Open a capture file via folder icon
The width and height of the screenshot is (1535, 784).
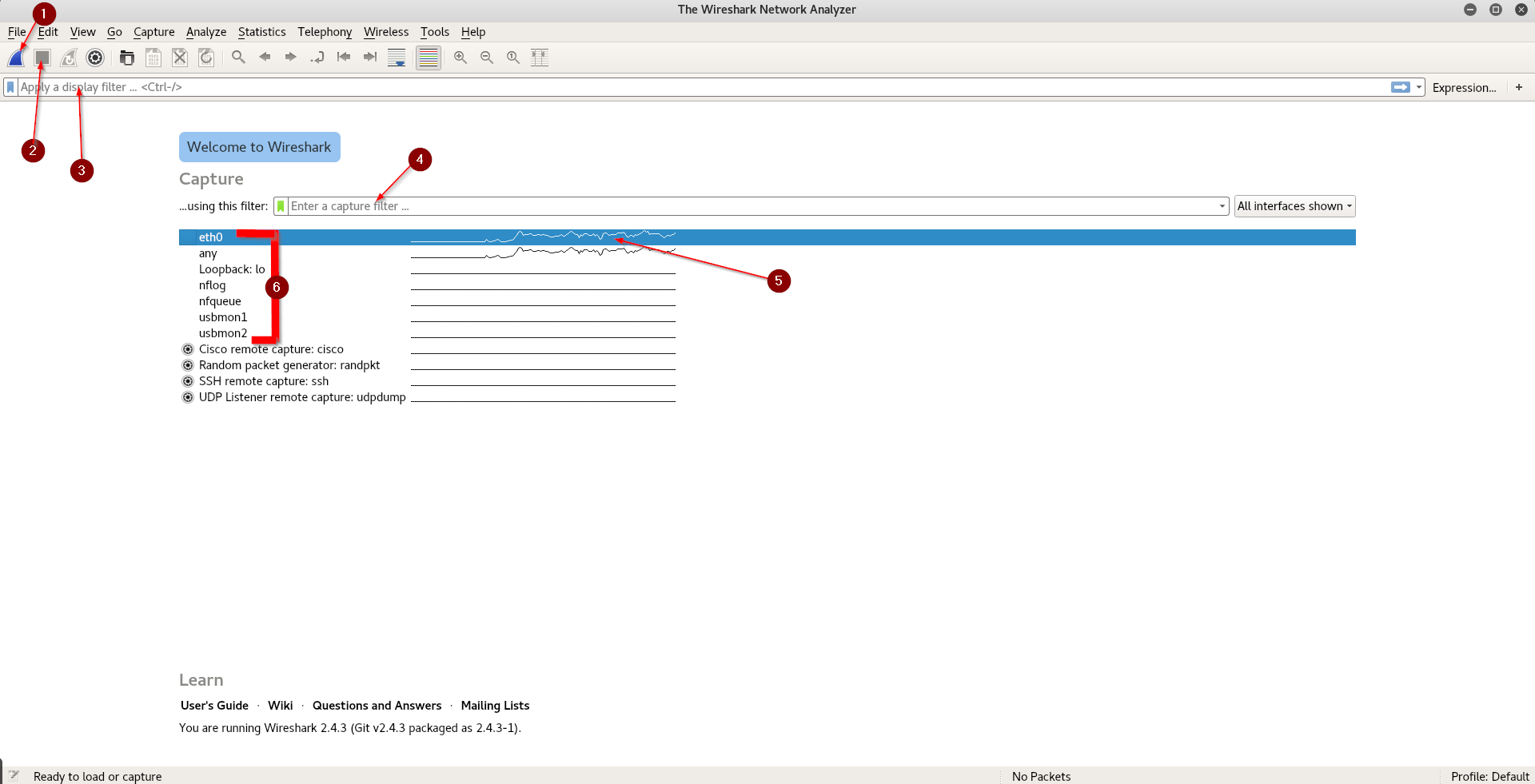point(127,58)
